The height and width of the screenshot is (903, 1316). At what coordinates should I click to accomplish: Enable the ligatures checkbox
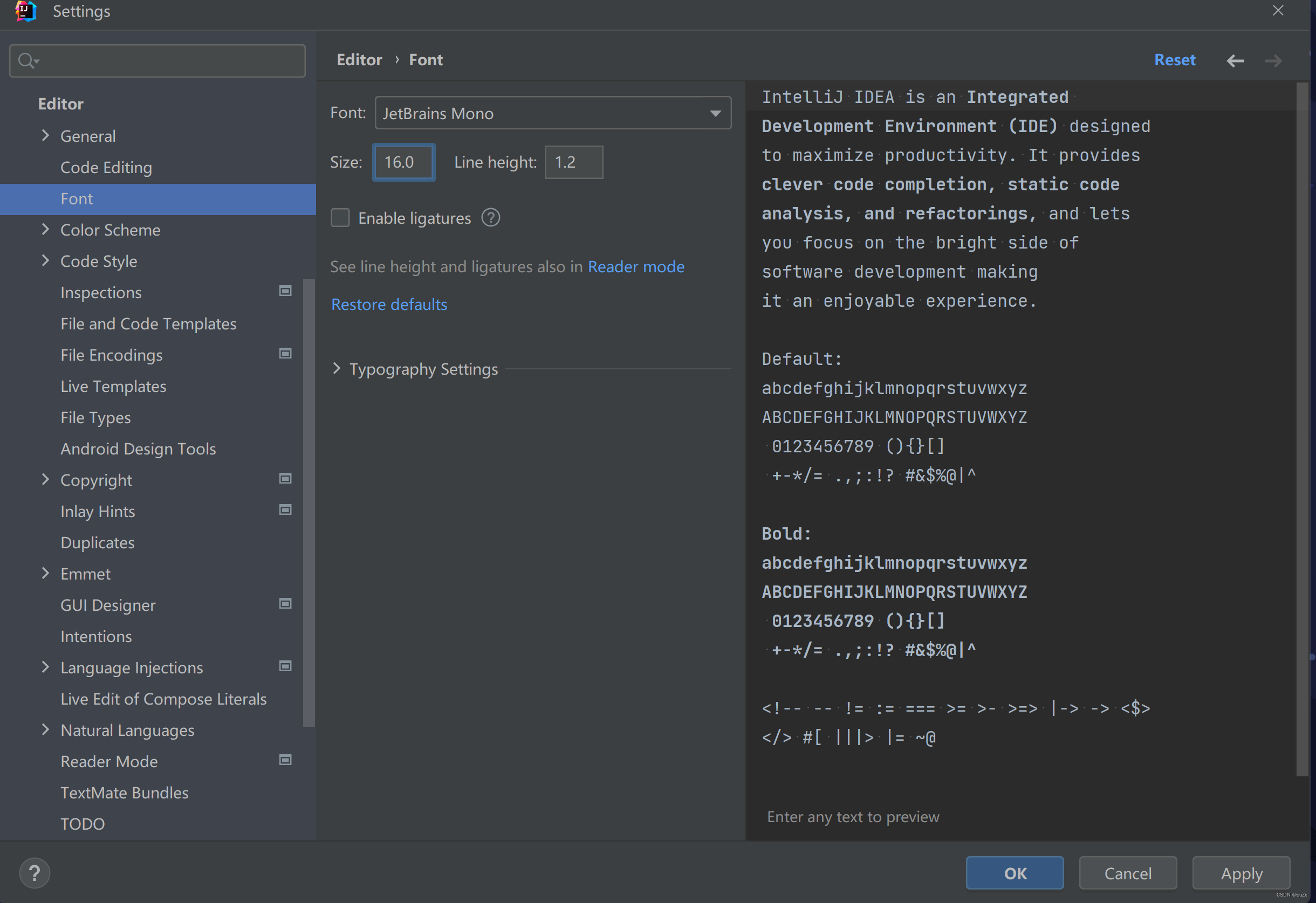click(340, 218)
